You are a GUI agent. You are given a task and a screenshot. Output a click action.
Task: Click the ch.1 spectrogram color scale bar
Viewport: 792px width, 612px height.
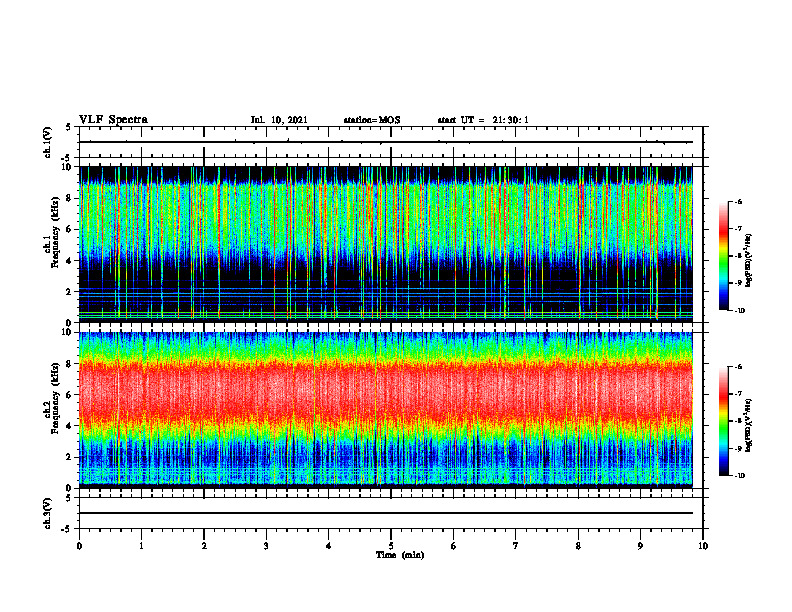point(724,256)
